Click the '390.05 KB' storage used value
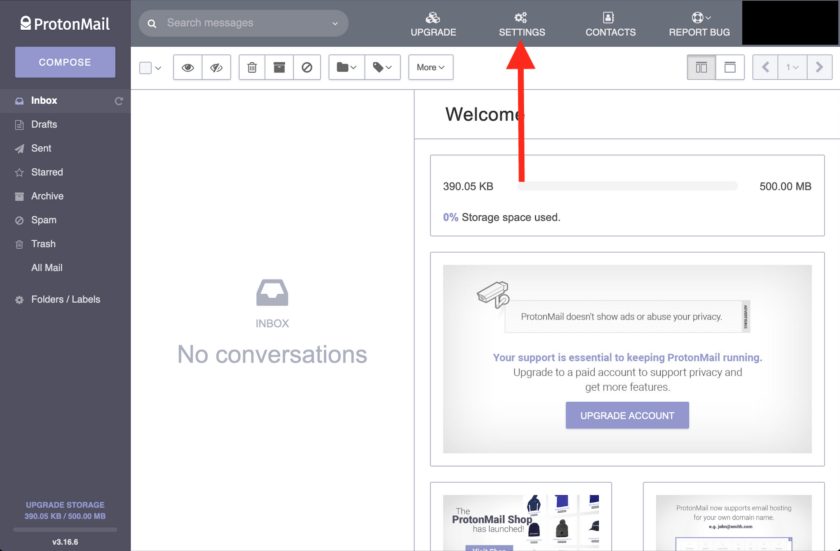Image resolution: width=840 pixels, height=551 pixels. (468, 186)
